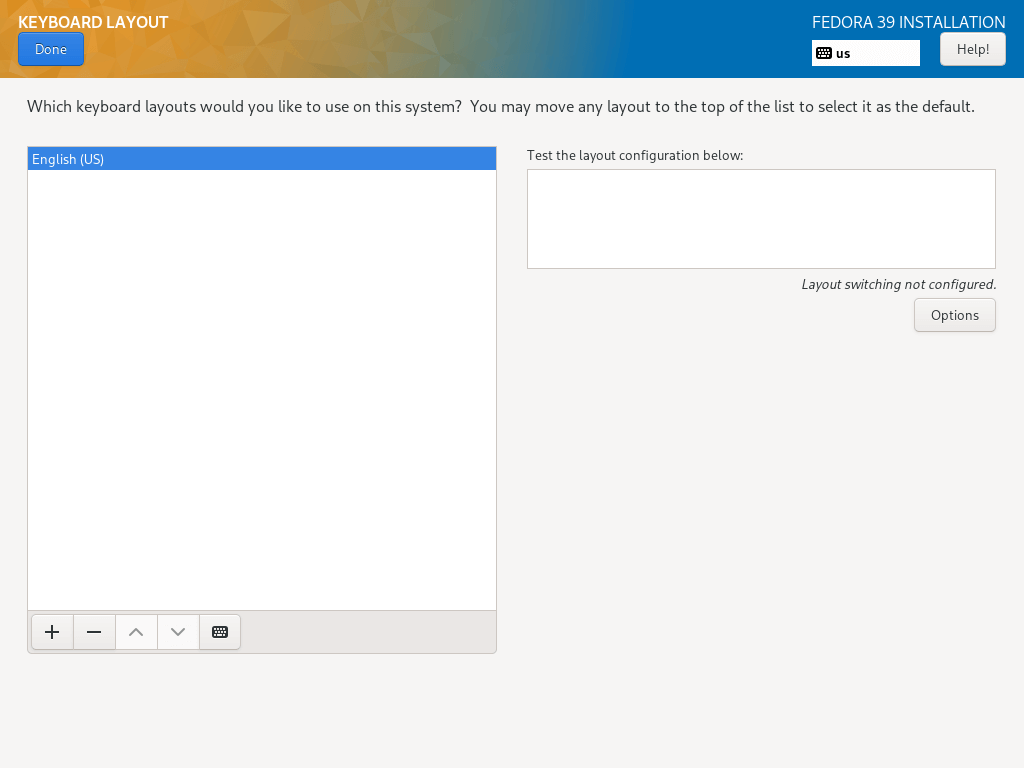Screen dimensions: 1024x768
Task: Open Help! in the top right
Action: [x=972, y=50]
